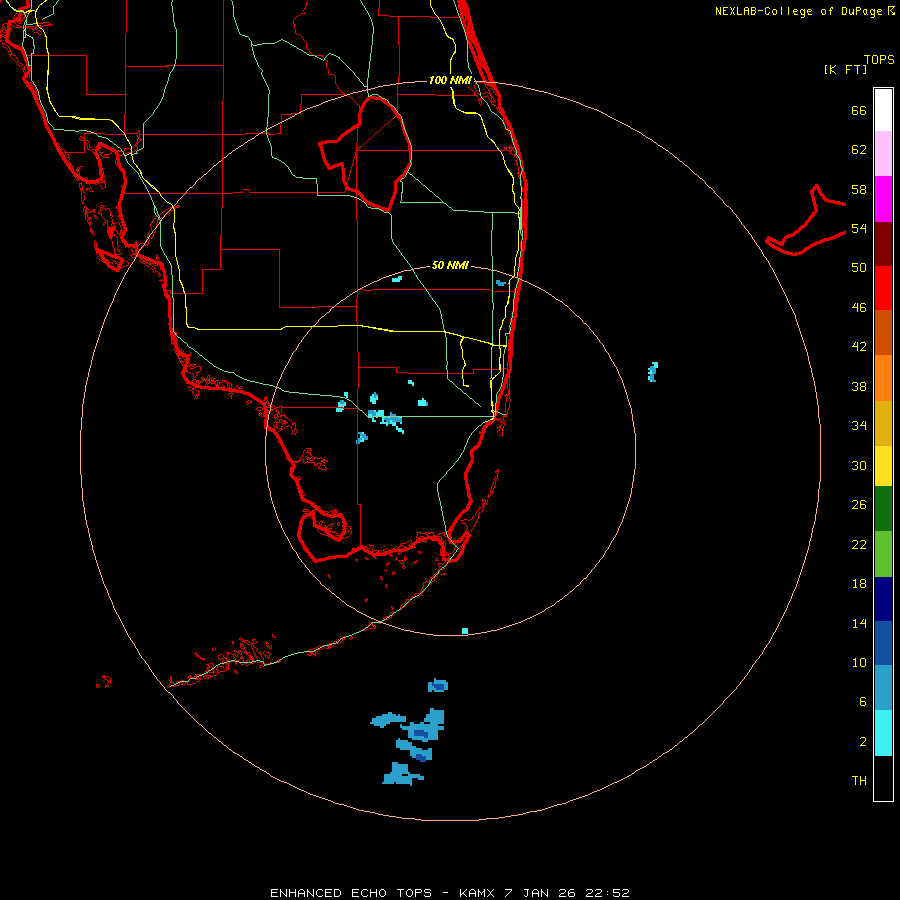Click the red Bahamas island outline
900x900 pixels.
[x=806, y=220]
